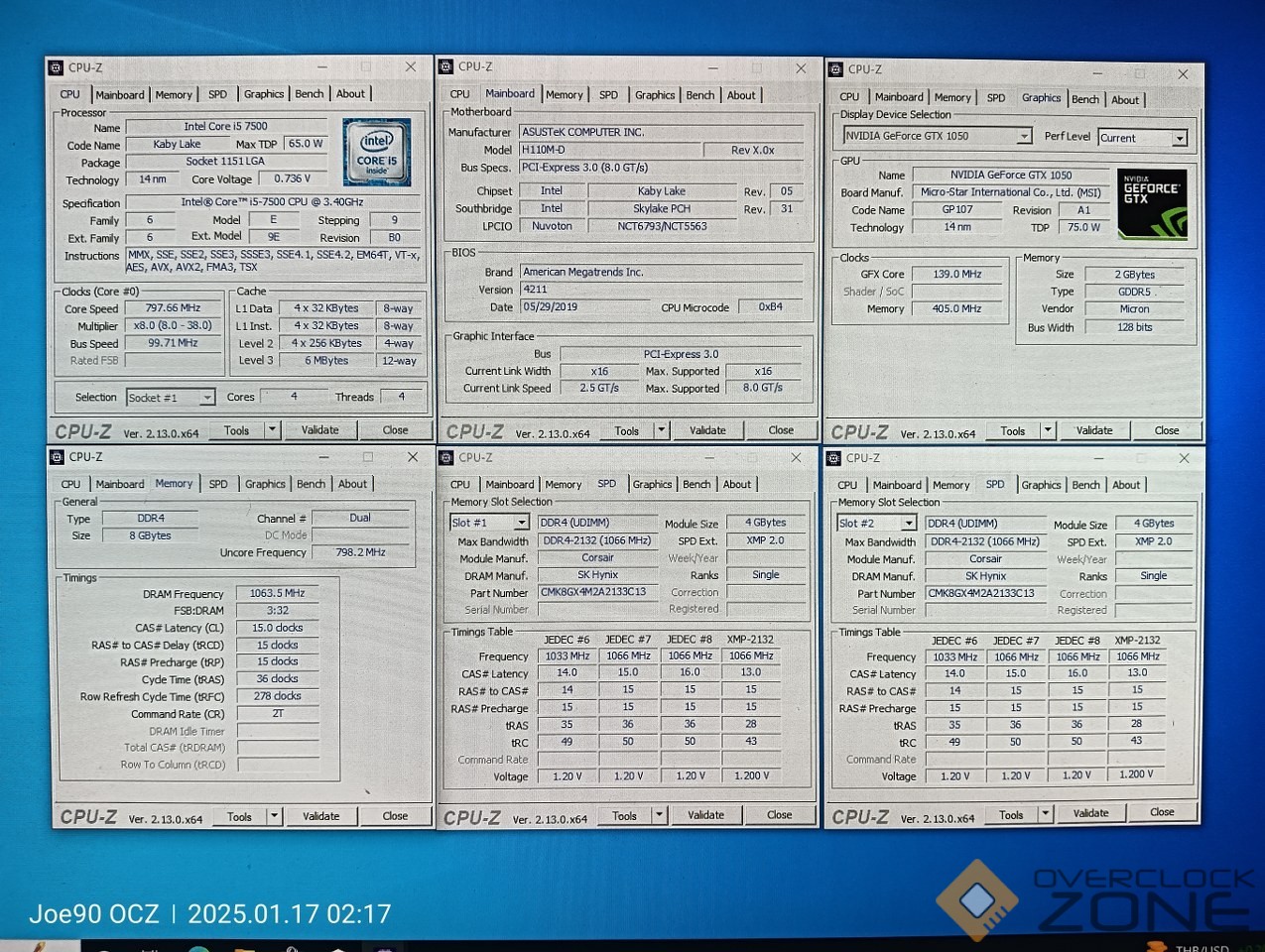The image size is (1265, 952).
Task: Click Tools button in the Slot #2 window
Action: 1011,815
